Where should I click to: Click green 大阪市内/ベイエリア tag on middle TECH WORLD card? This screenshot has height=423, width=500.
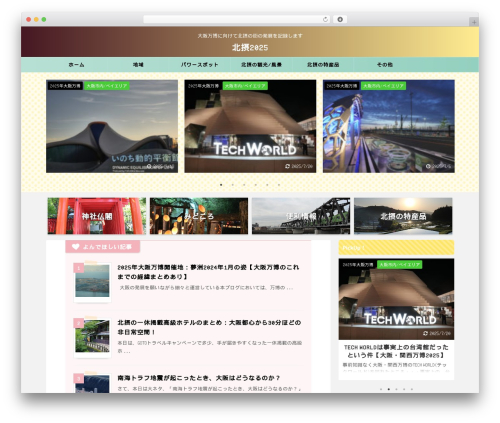(245, 86)
